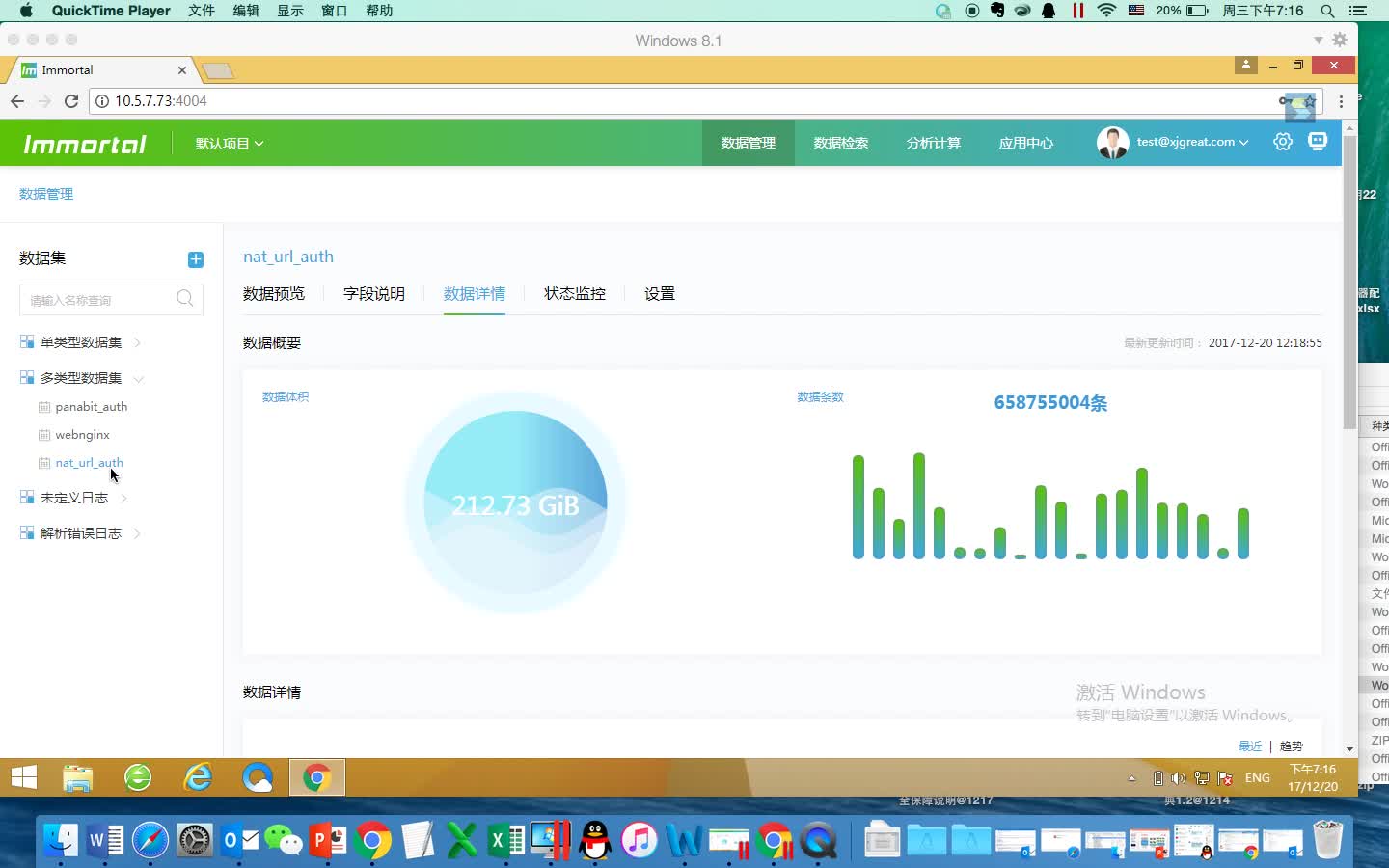Open Chrome three-dot menu
Viewport: 1389px width, 868px height.
[x=1341, y=100]
